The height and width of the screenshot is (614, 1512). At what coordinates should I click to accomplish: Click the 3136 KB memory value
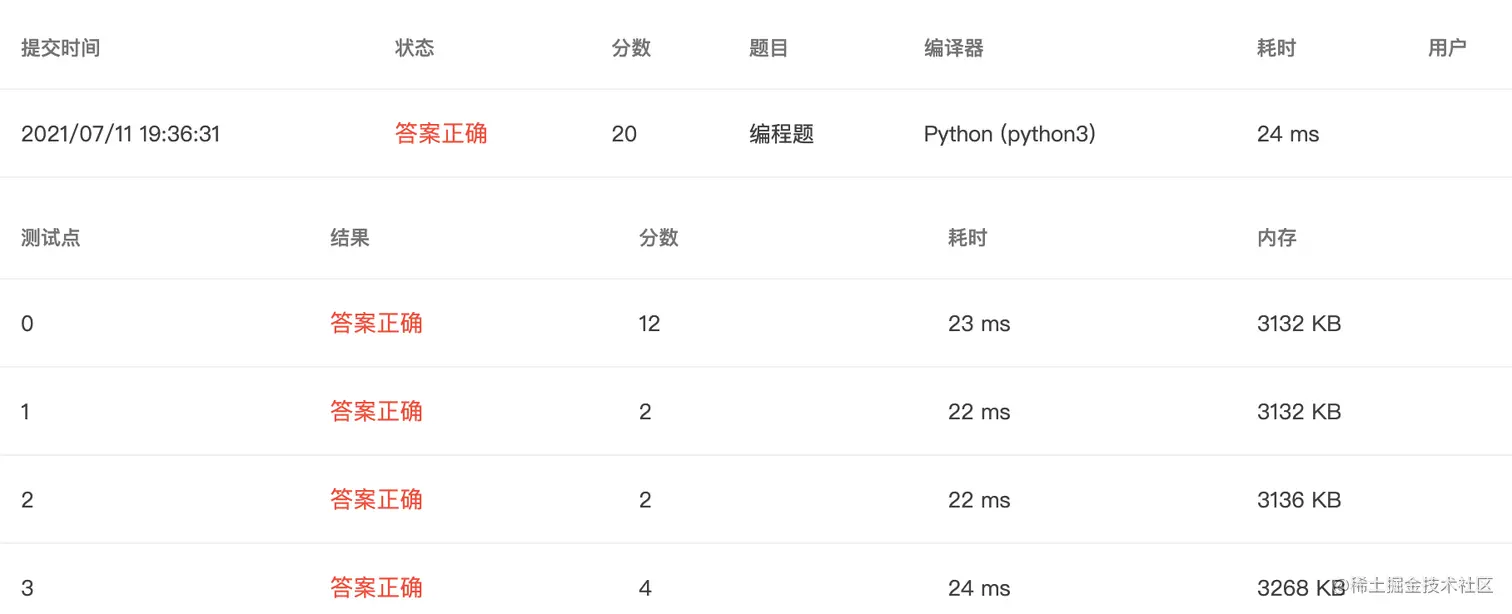pyautogui.click(x=1299, y=500)
